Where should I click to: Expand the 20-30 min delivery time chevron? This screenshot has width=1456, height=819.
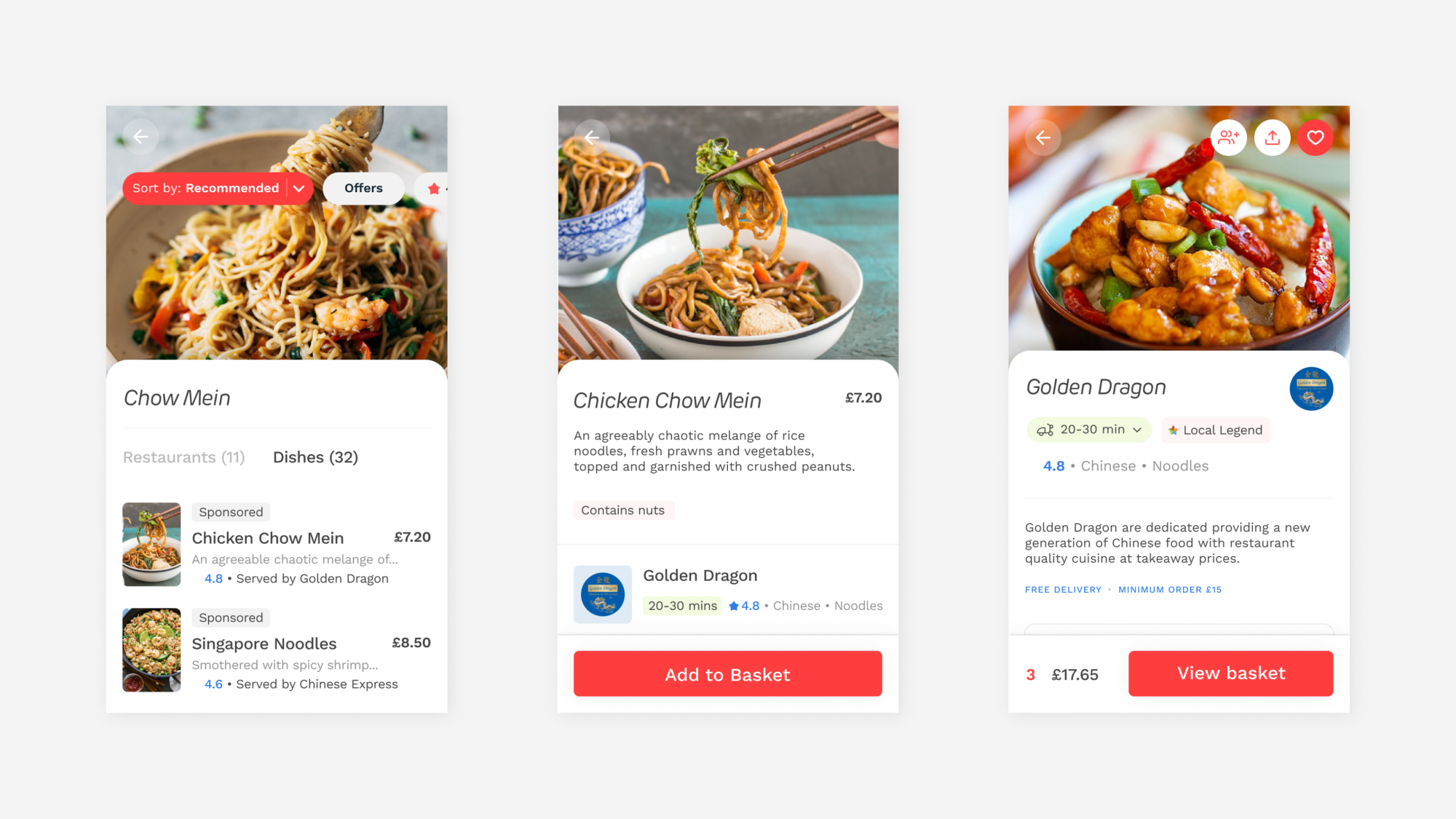[x=1137, y=430]
